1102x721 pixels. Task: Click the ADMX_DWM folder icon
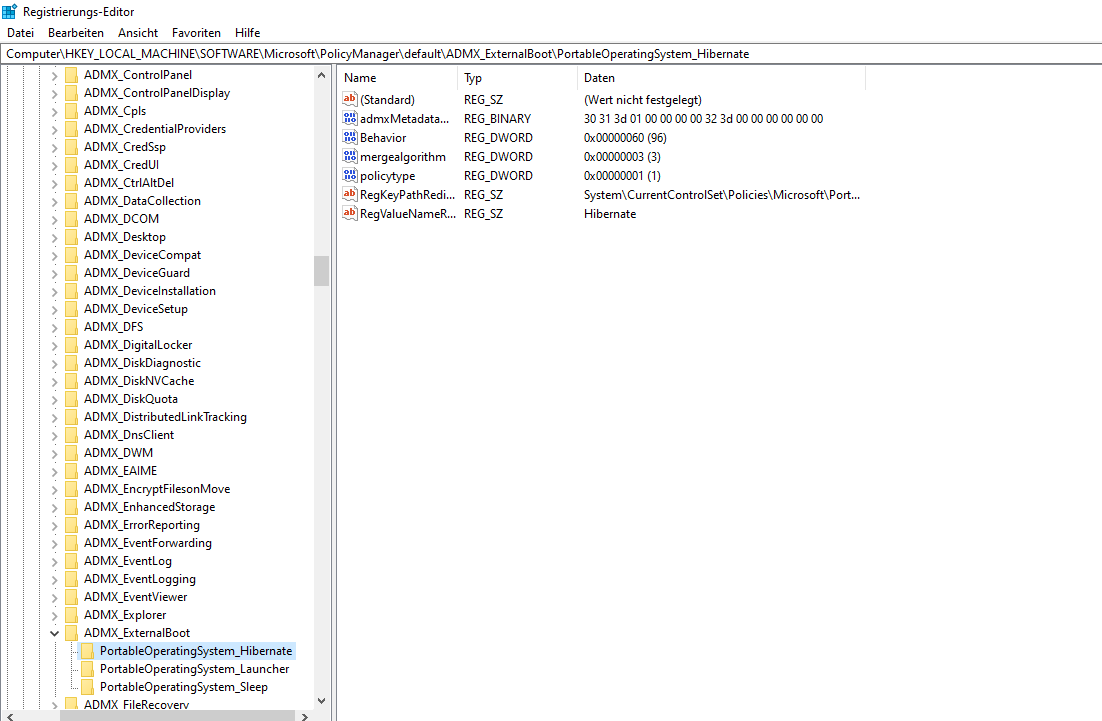[71, 453]
